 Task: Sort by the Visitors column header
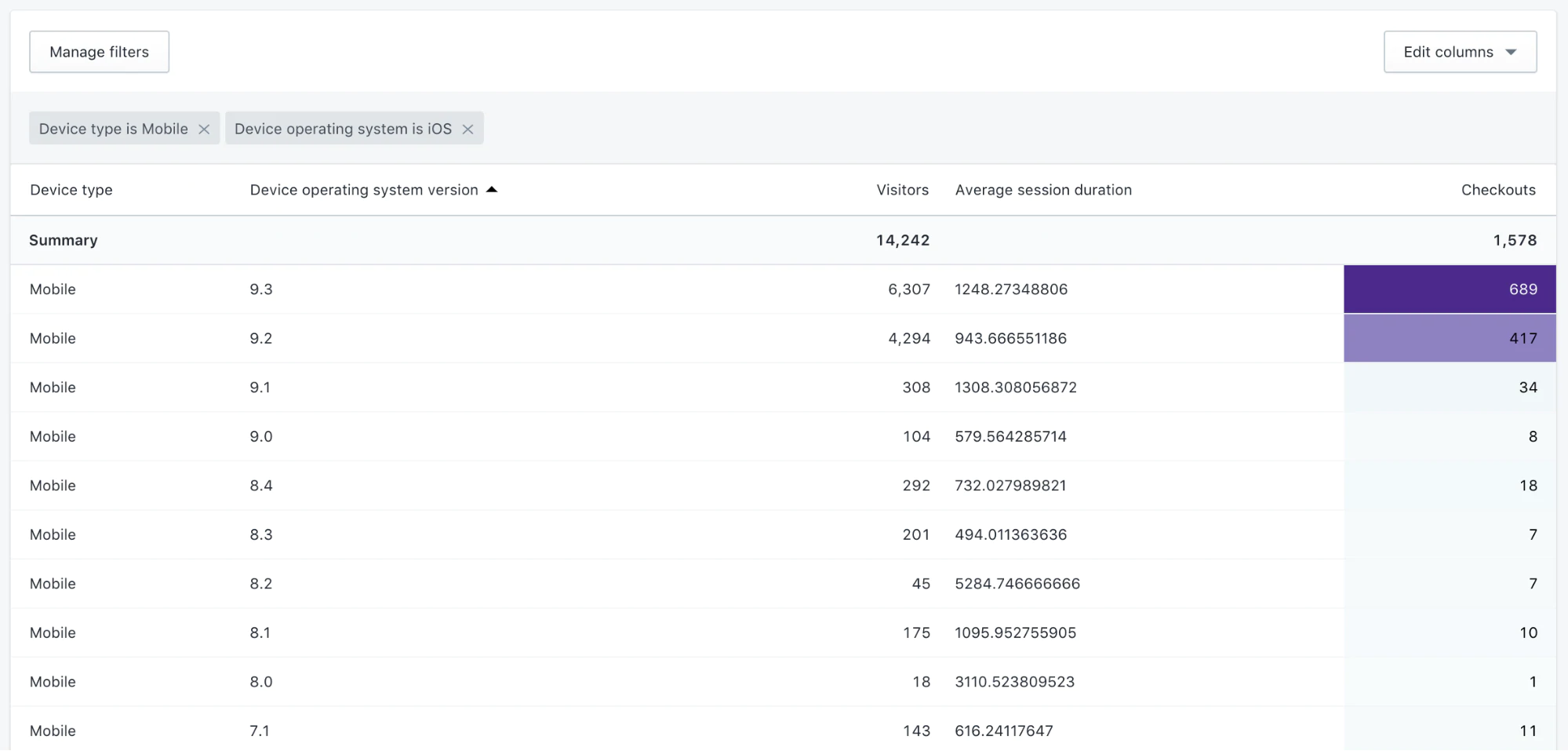(x=902, y=190)
